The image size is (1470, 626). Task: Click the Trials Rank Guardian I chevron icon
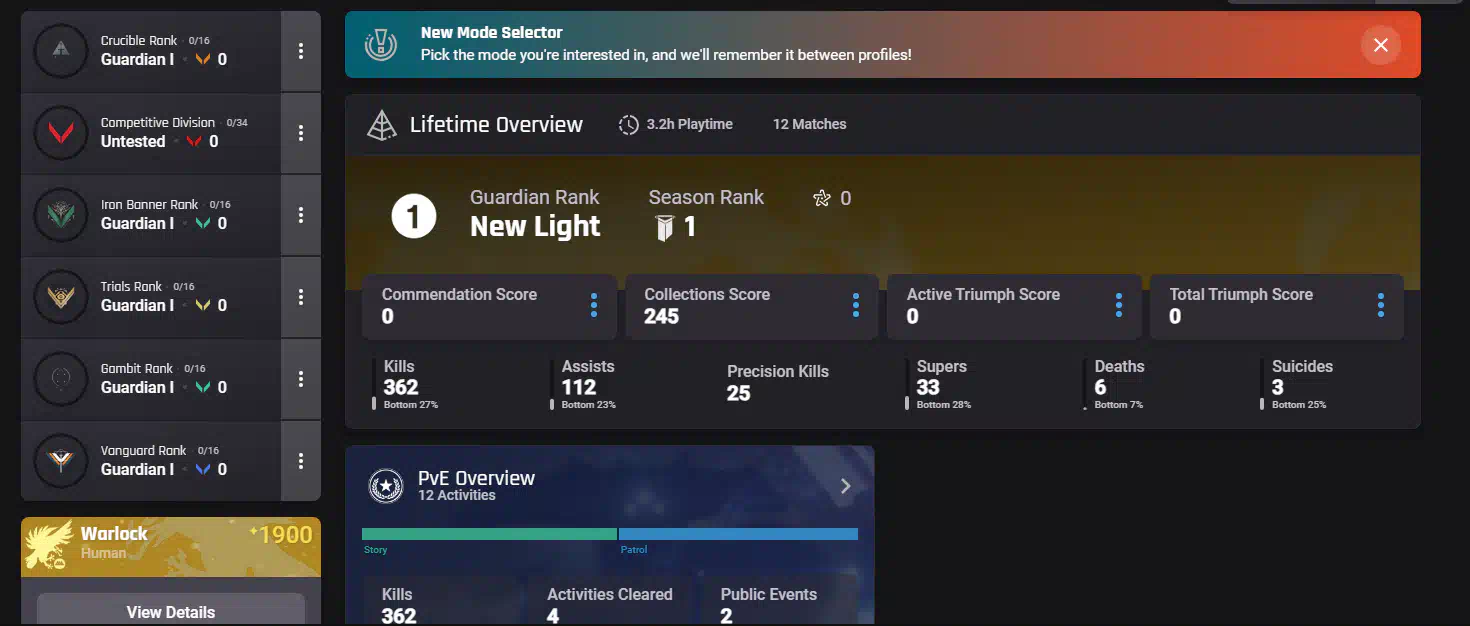pyautogui.click(x=203, y=306)
